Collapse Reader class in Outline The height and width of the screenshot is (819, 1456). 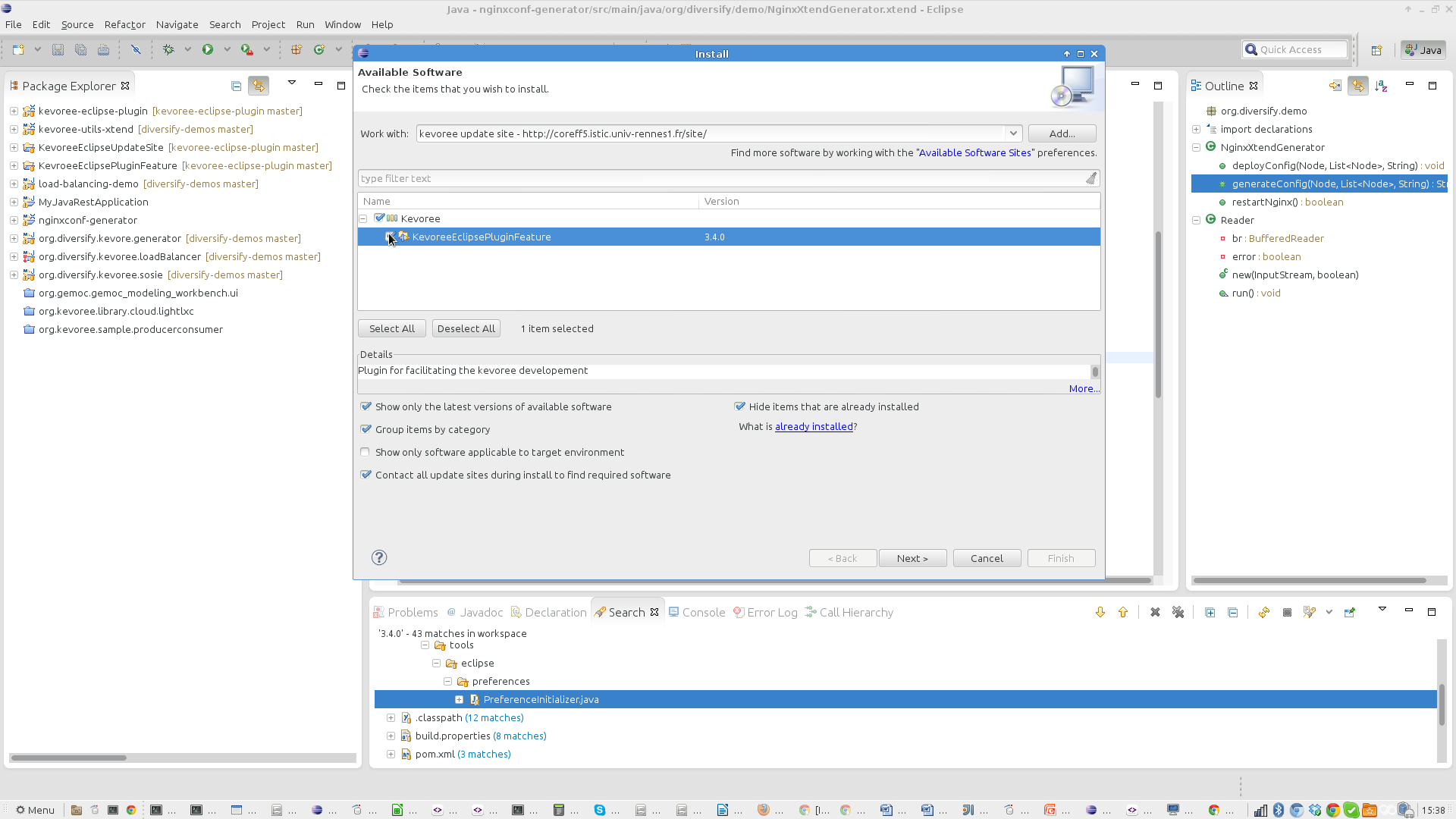tap(1197, 220)
